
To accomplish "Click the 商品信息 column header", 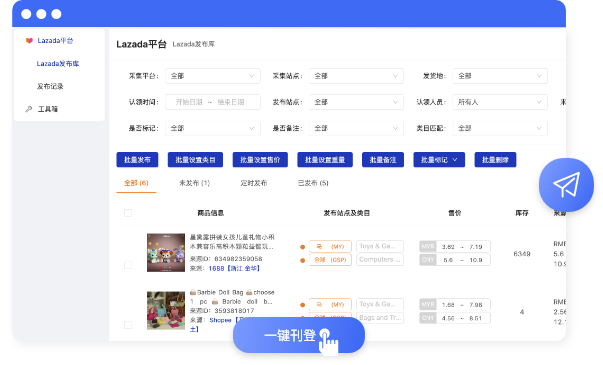I will [211, 213].
